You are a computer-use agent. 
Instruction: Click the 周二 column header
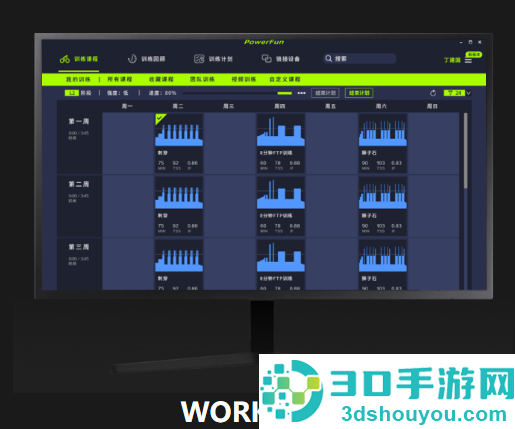(x=178, y=106)
